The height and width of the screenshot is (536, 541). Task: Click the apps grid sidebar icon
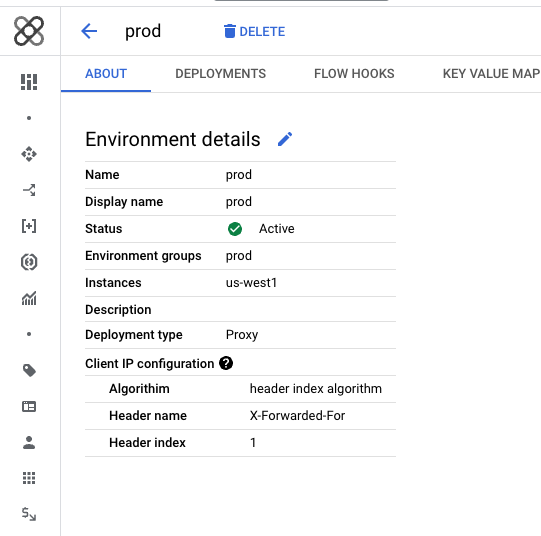[x=29, y=478]
